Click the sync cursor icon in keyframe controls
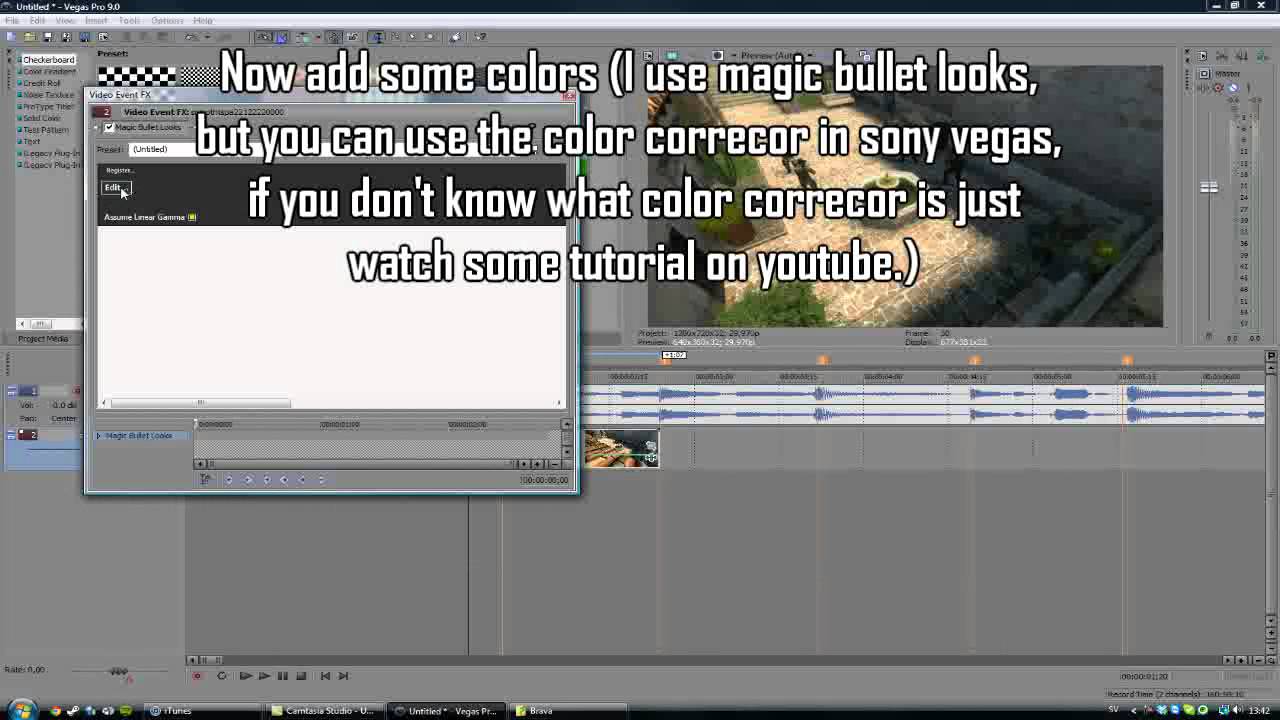Viewport: 1280px width, 720px height. coord(205,480)
